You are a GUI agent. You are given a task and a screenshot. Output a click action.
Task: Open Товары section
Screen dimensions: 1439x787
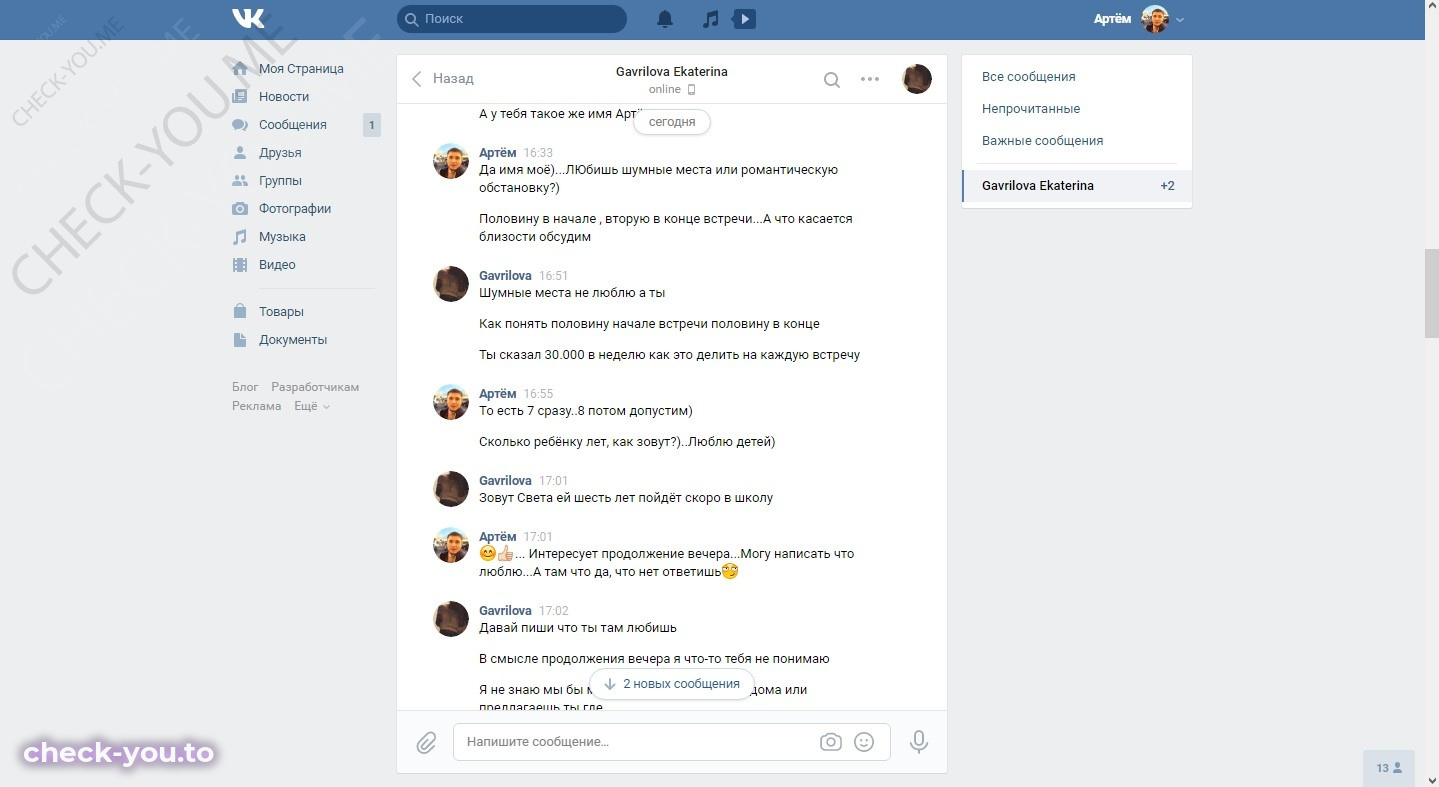tap(281, 312)
